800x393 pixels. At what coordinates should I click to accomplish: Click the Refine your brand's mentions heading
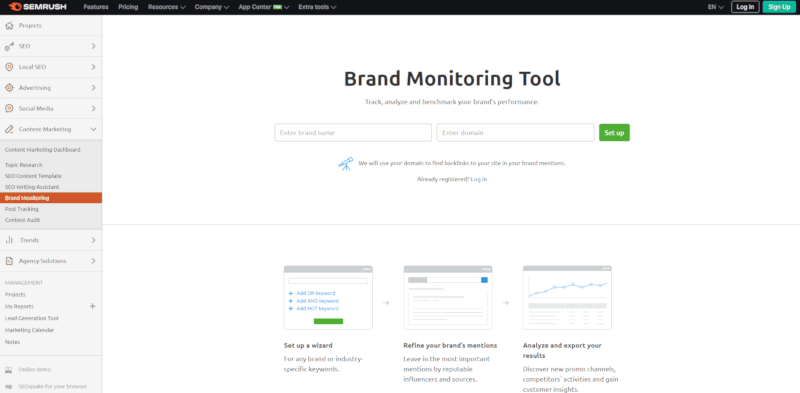pyautogui.click(x=450, y=346)
